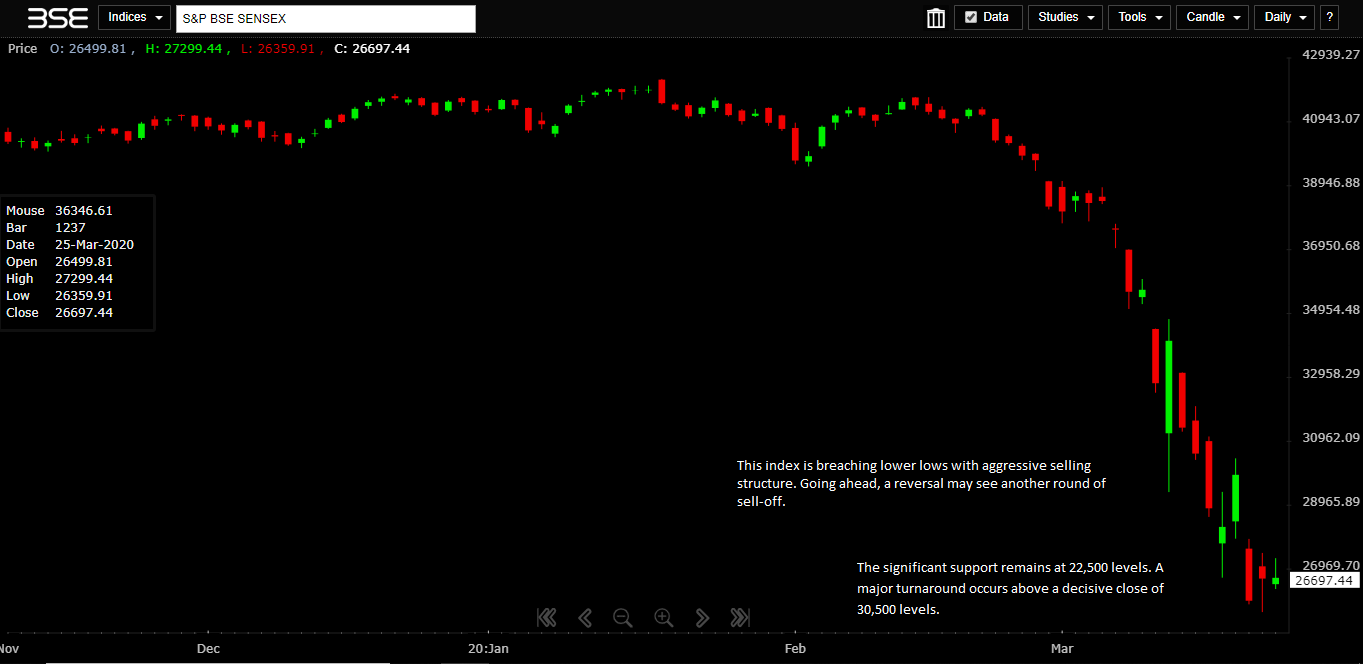Click the question mark help button
Image resolution: width=1363 pixels, height=664 pixels.
coord(1329,17)
